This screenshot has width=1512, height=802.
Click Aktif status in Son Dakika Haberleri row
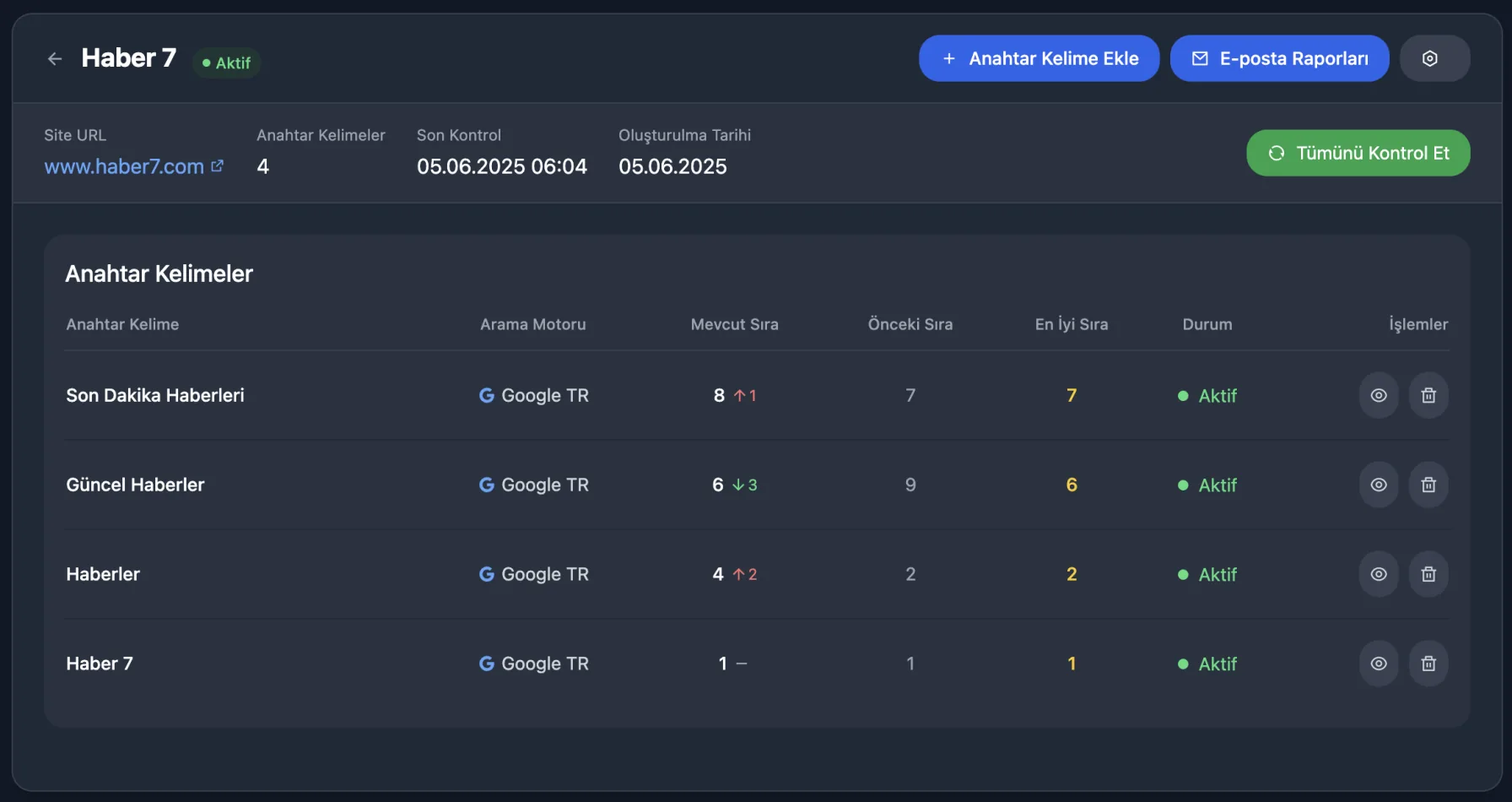click(1207, 396)
